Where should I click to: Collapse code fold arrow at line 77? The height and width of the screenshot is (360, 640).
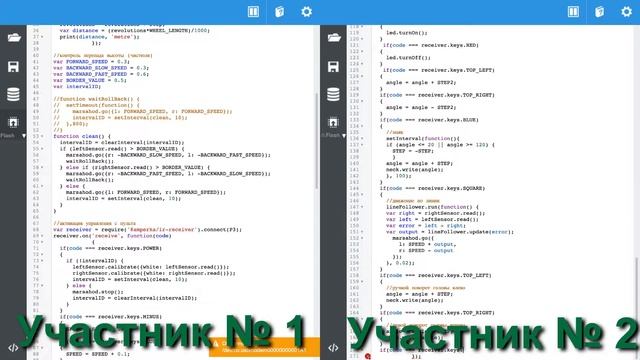(x=42, y=286)
